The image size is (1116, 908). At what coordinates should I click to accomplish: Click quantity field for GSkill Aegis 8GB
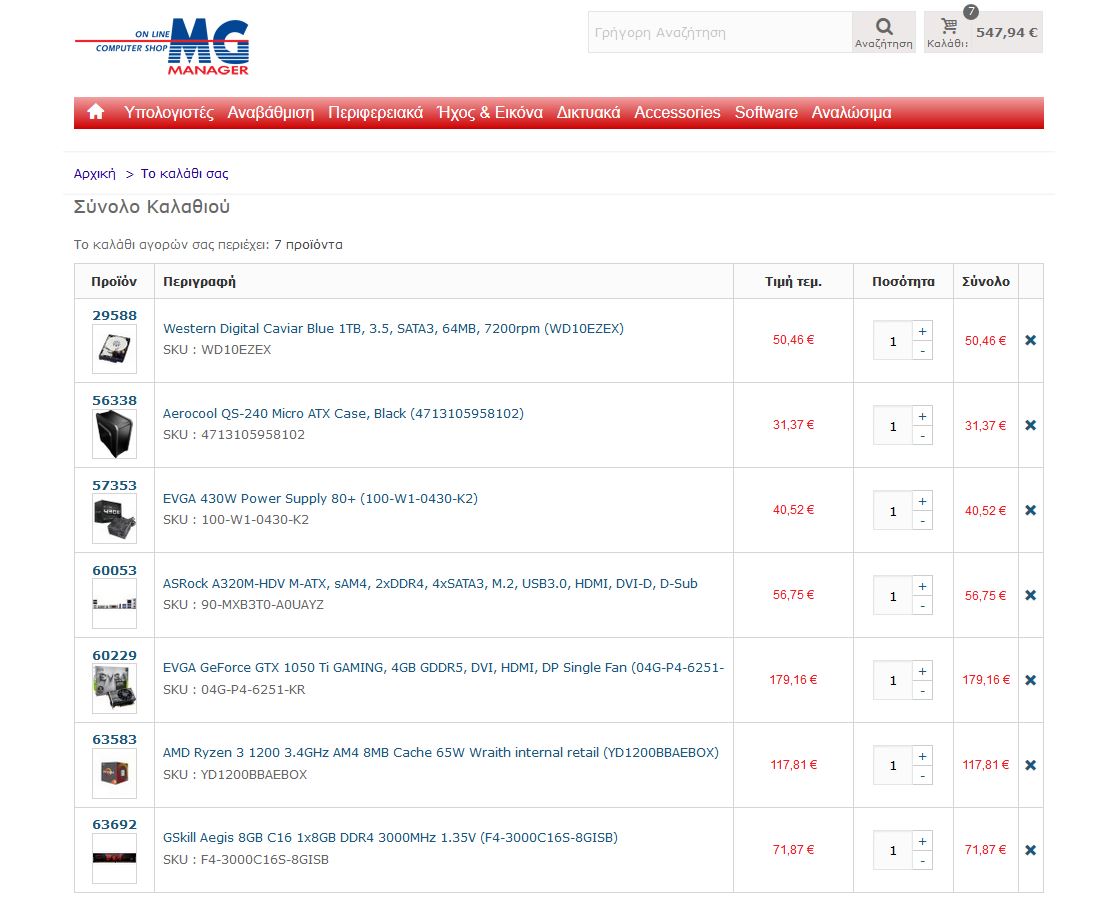(893, 850)
